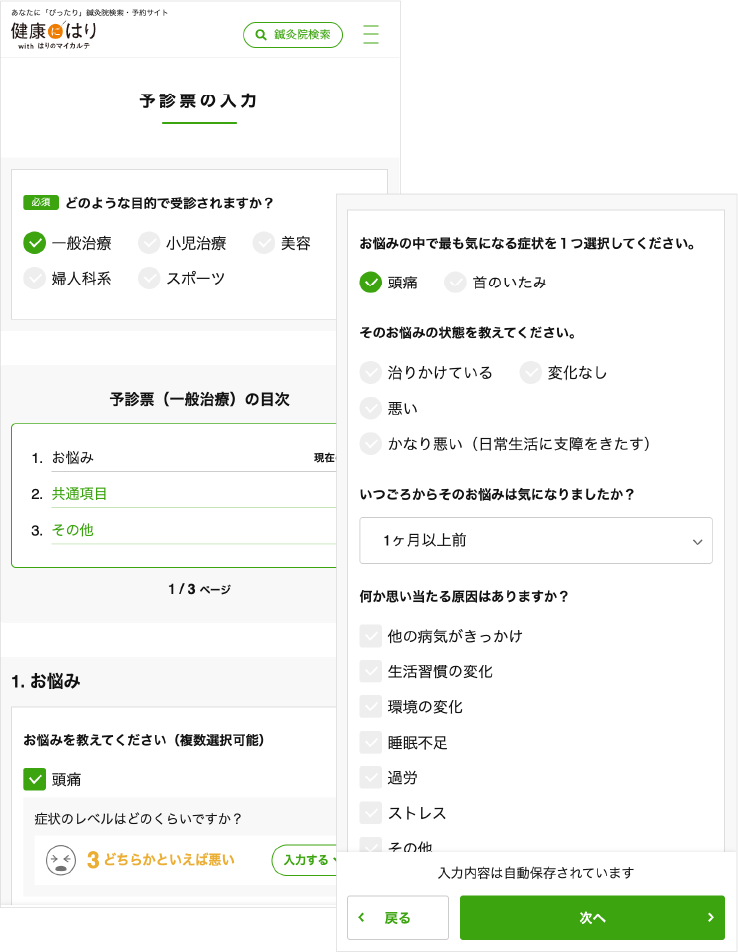This screenshot has width=738, height=952.
Task: Click the 健康にはり site logo
Action: 56,34
